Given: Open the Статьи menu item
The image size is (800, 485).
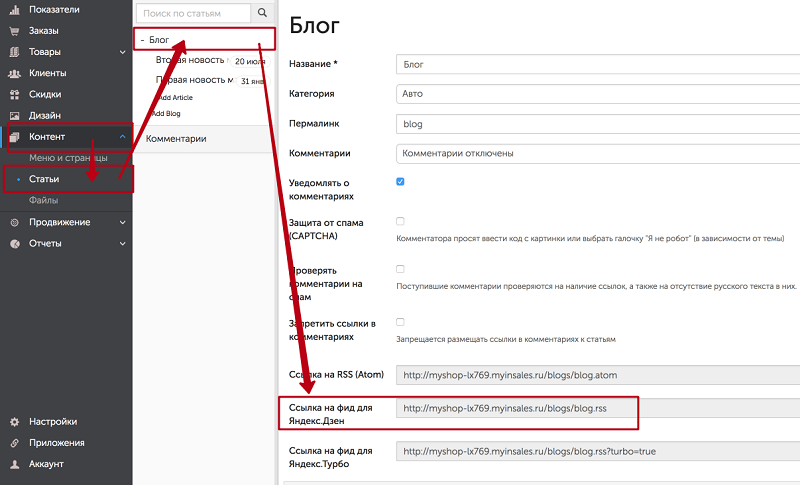Looking at the screenshot, I should pos(44,179).
